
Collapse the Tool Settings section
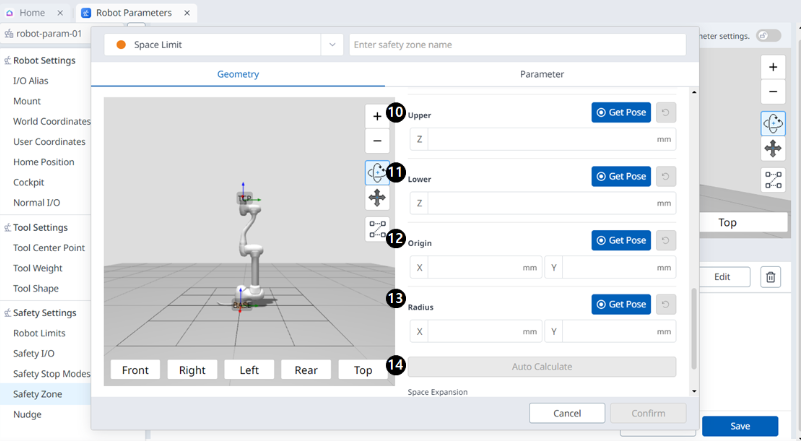(x=8, y=228)
